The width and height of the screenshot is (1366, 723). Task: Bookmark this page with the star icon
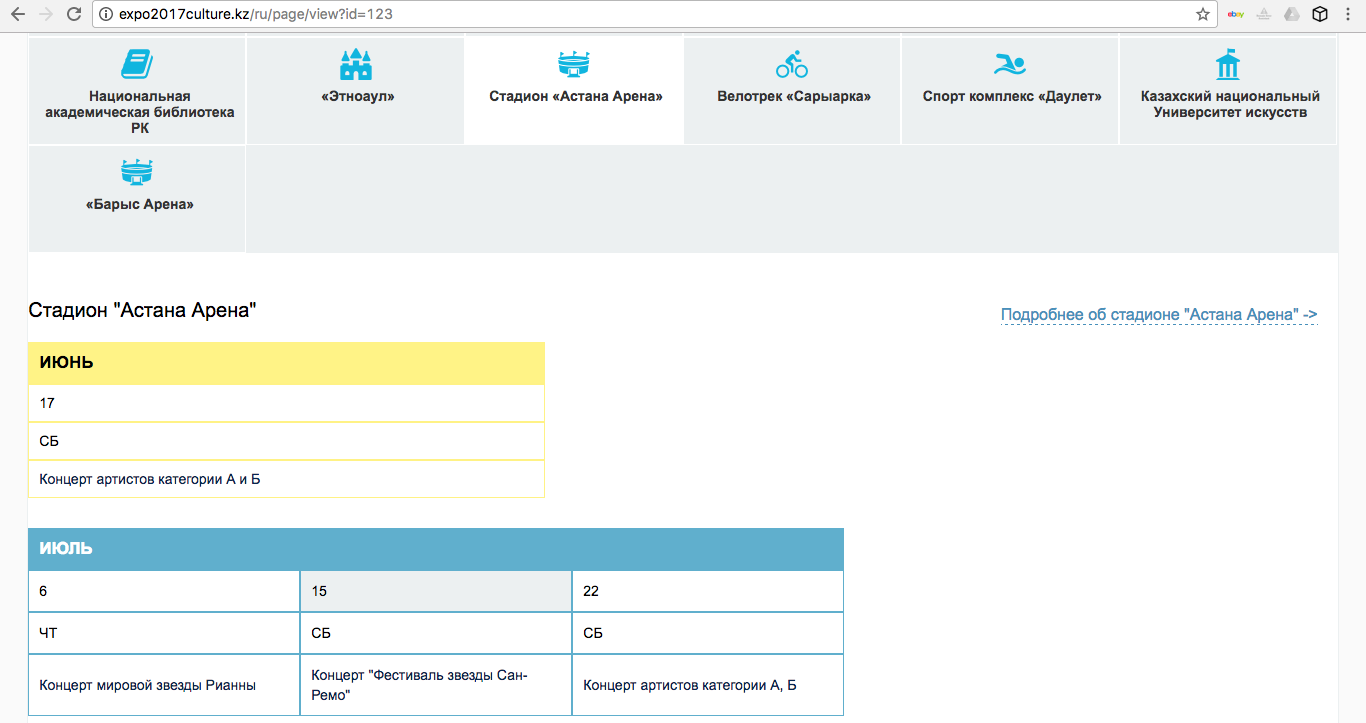point(1202,14)
